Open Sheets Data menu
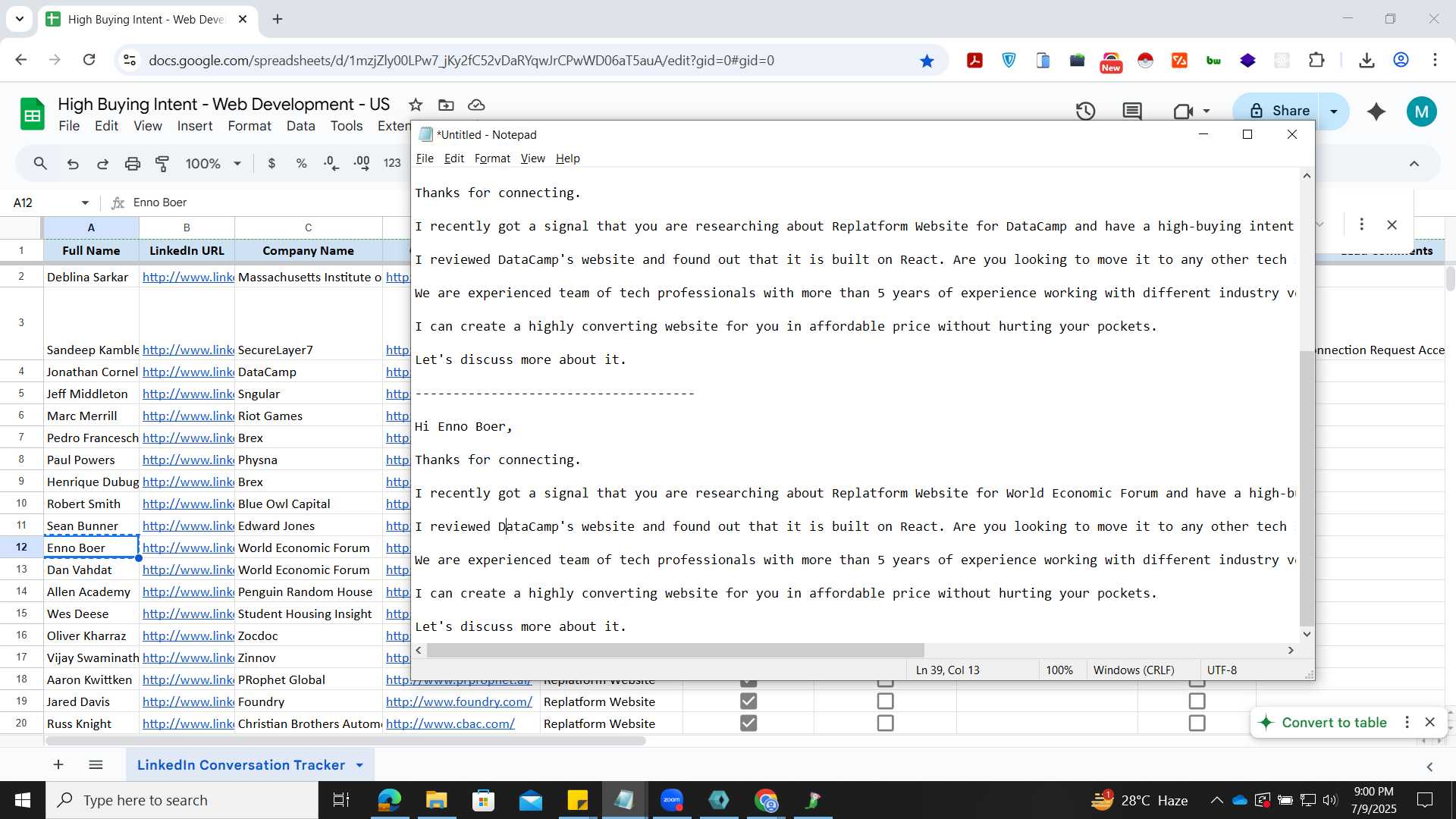 point(300,126)
